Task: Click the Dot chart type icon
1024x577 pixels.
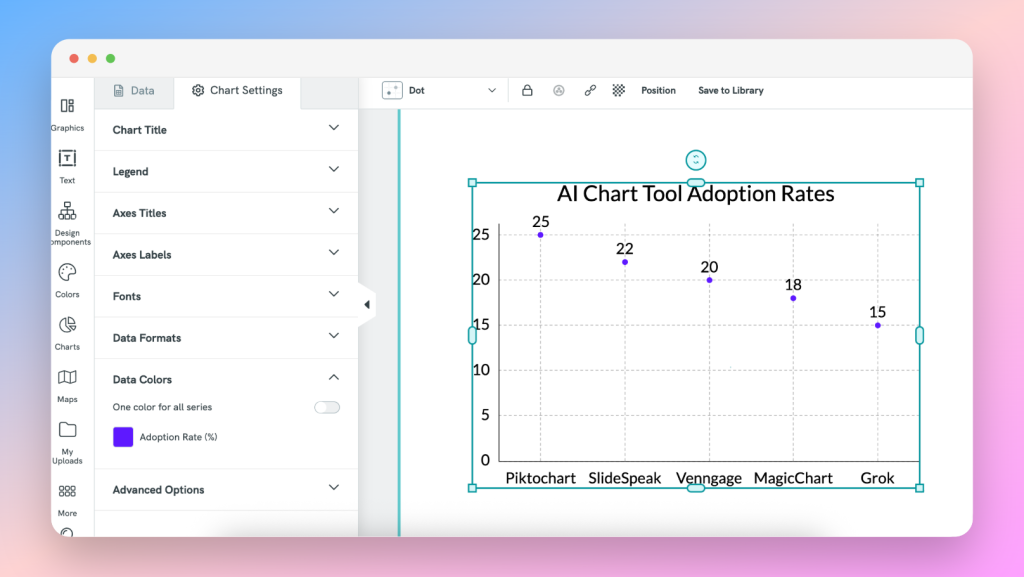Action: click(x=392, y=90)
